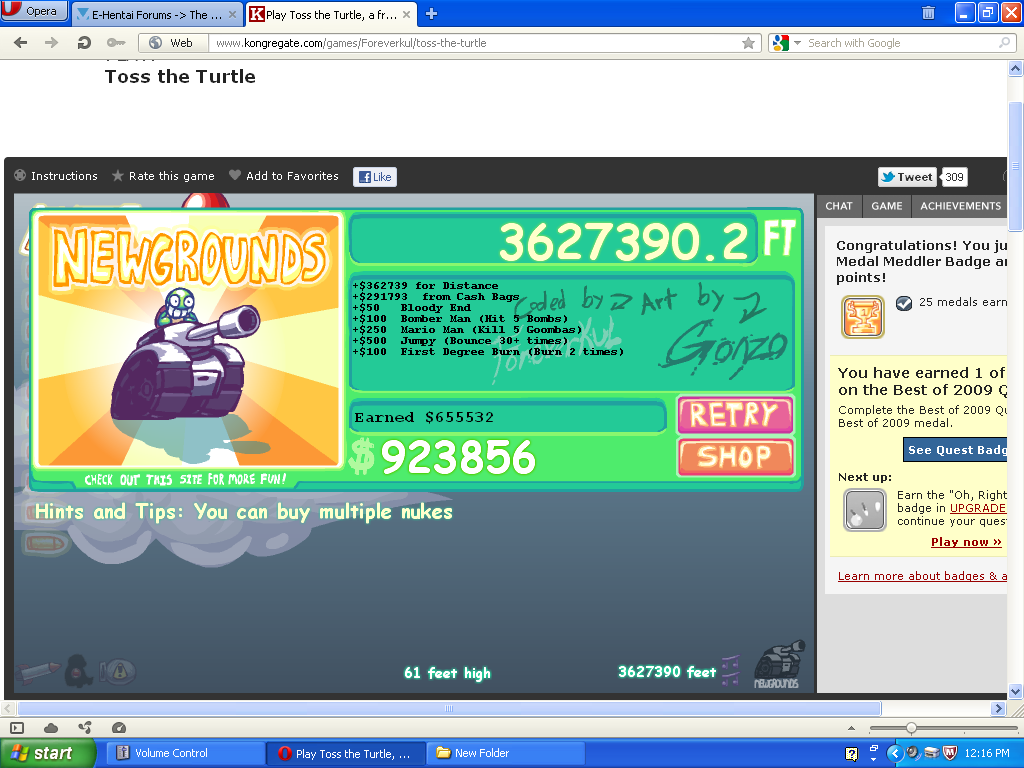1024x768 pixels.
Task: Click the horizontal scrollbar thumb
Action: [x=449, y=709]
